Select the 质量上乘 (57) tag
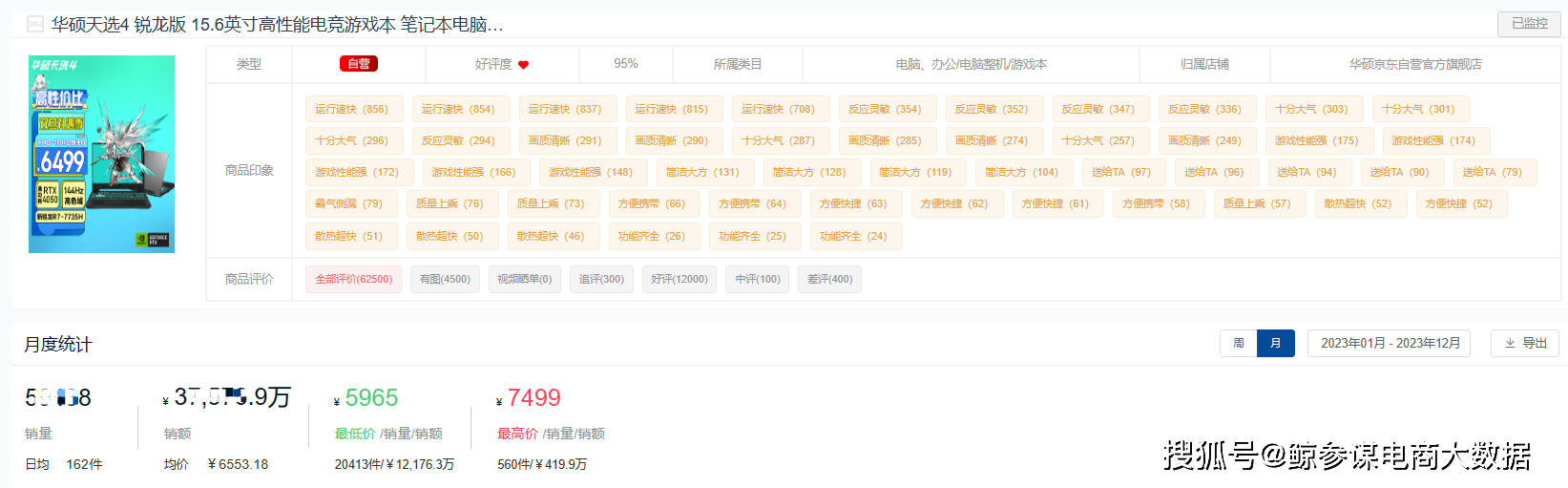Screen dimensions: 1568x488 (1258, 203)
